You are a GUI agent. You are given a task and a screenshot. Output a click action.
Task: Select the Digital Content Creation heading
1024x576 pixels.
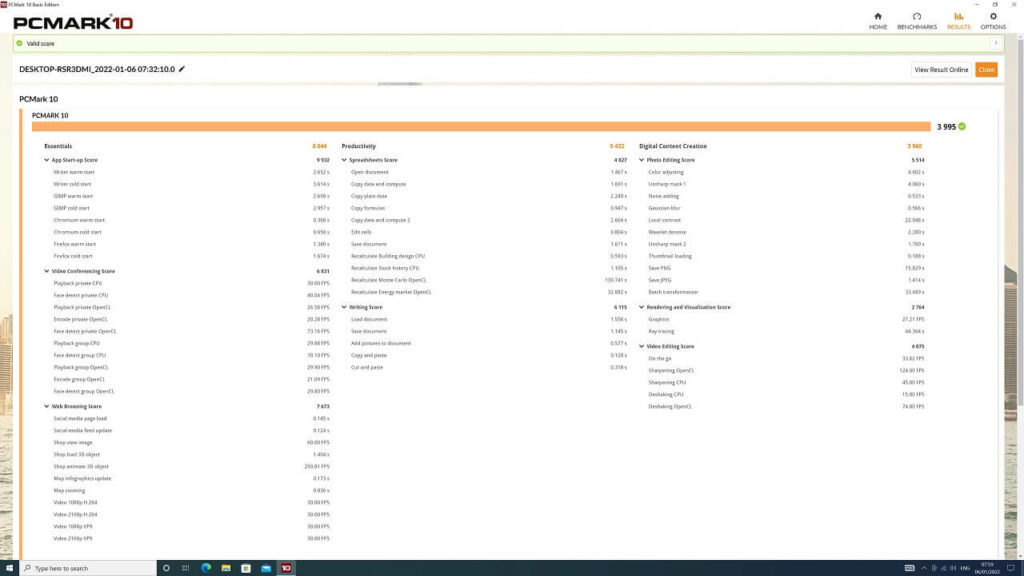point(673,146)
